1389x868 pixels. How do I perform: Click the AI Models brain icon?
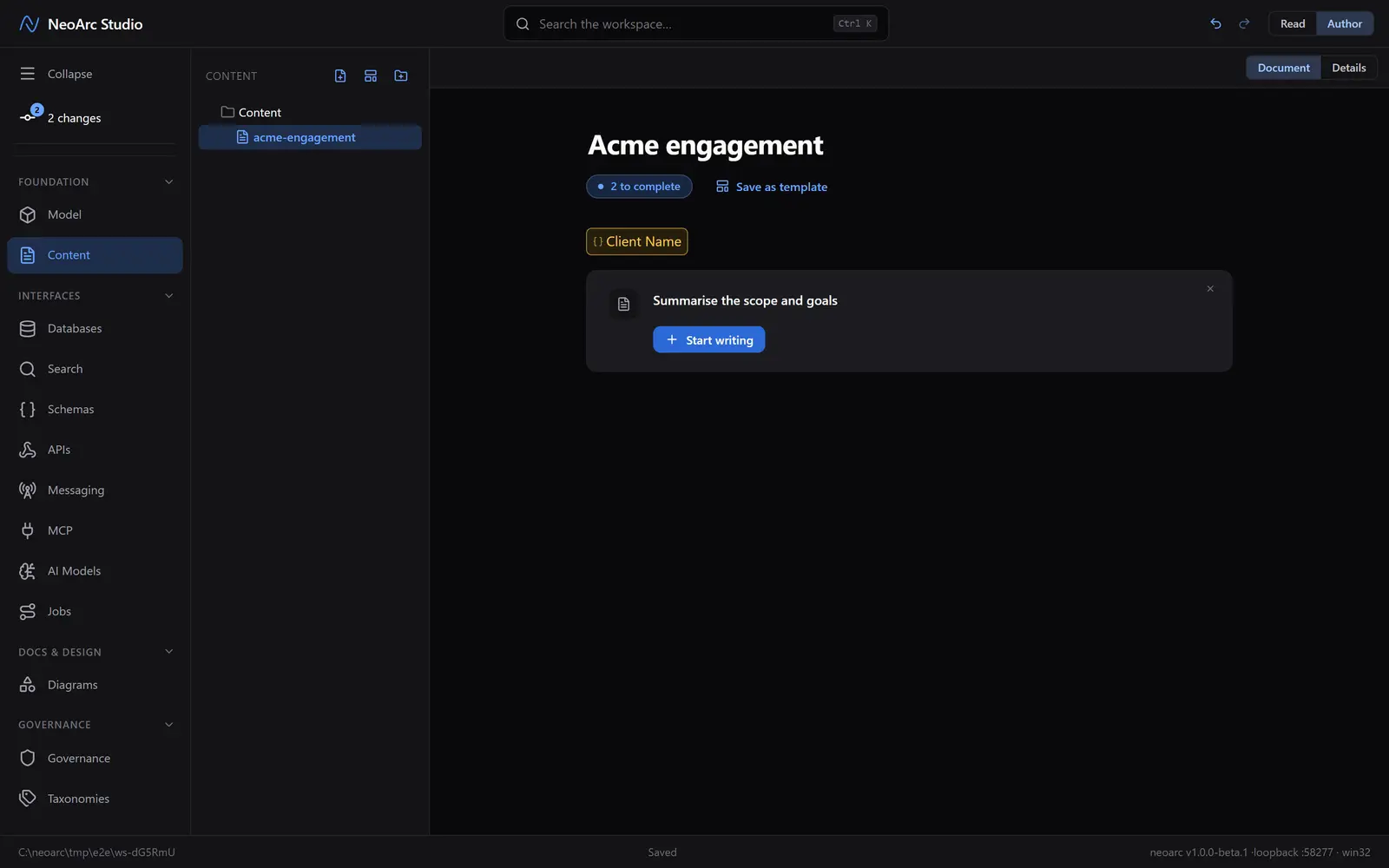(28, 570)
